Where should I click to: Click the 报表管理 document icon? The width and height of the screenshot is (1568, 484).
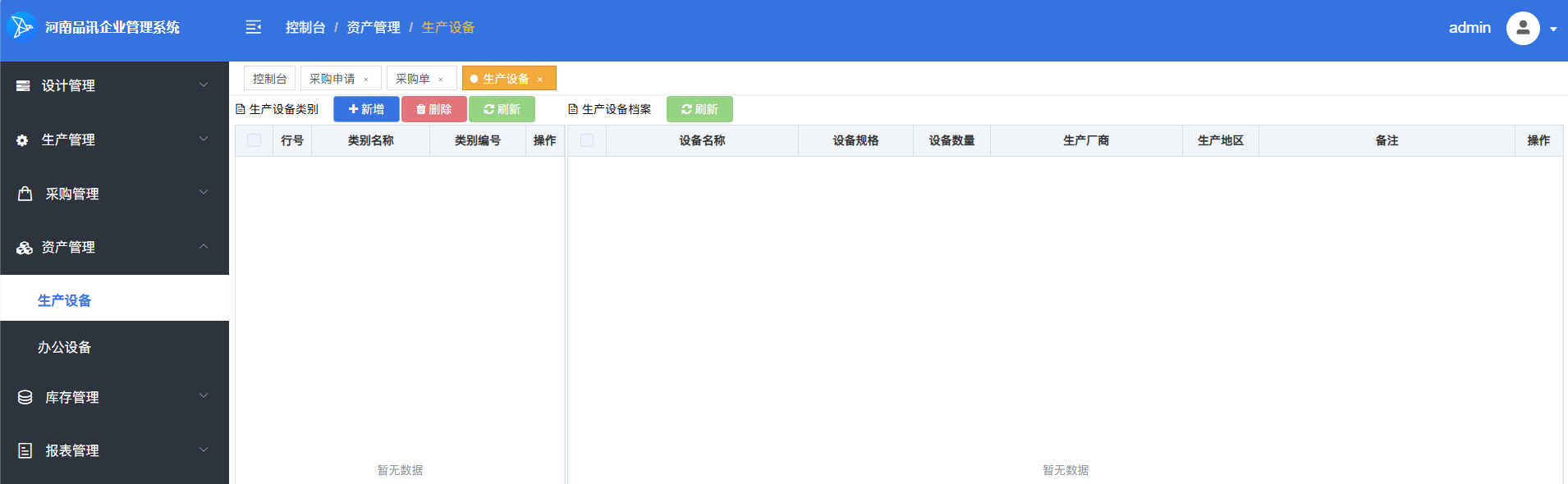(x=25, y=450)
